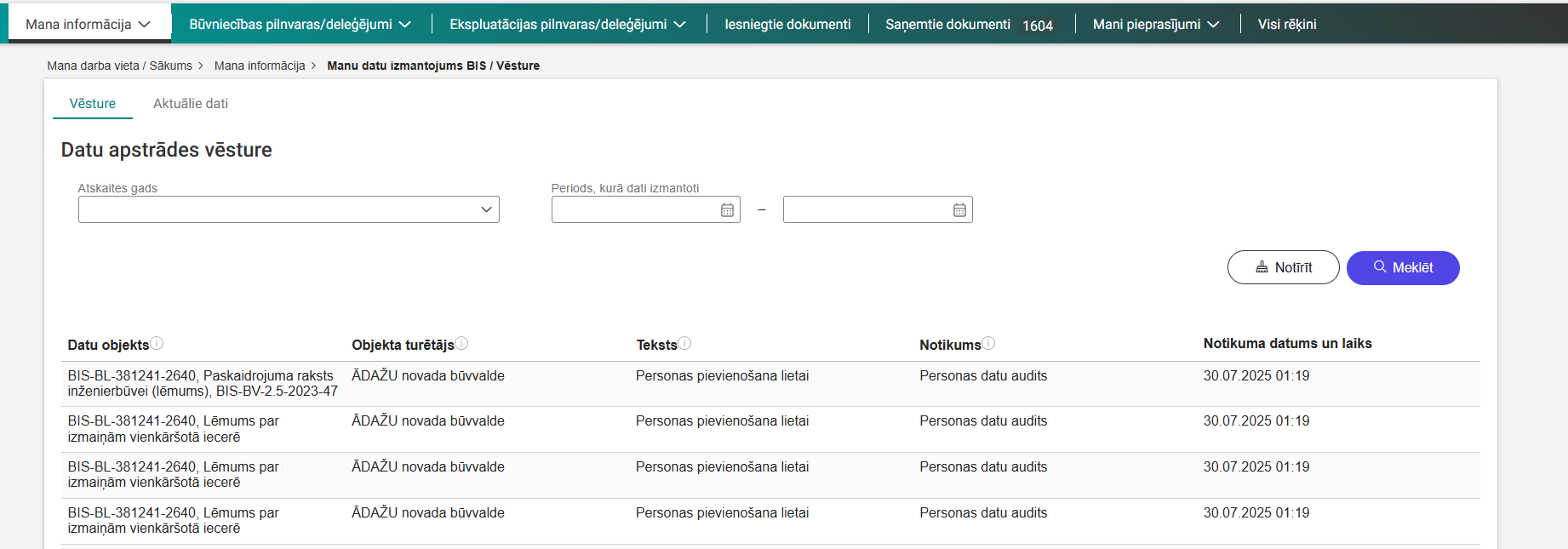Select the Vēsture tab

click(x=93, y=103)
